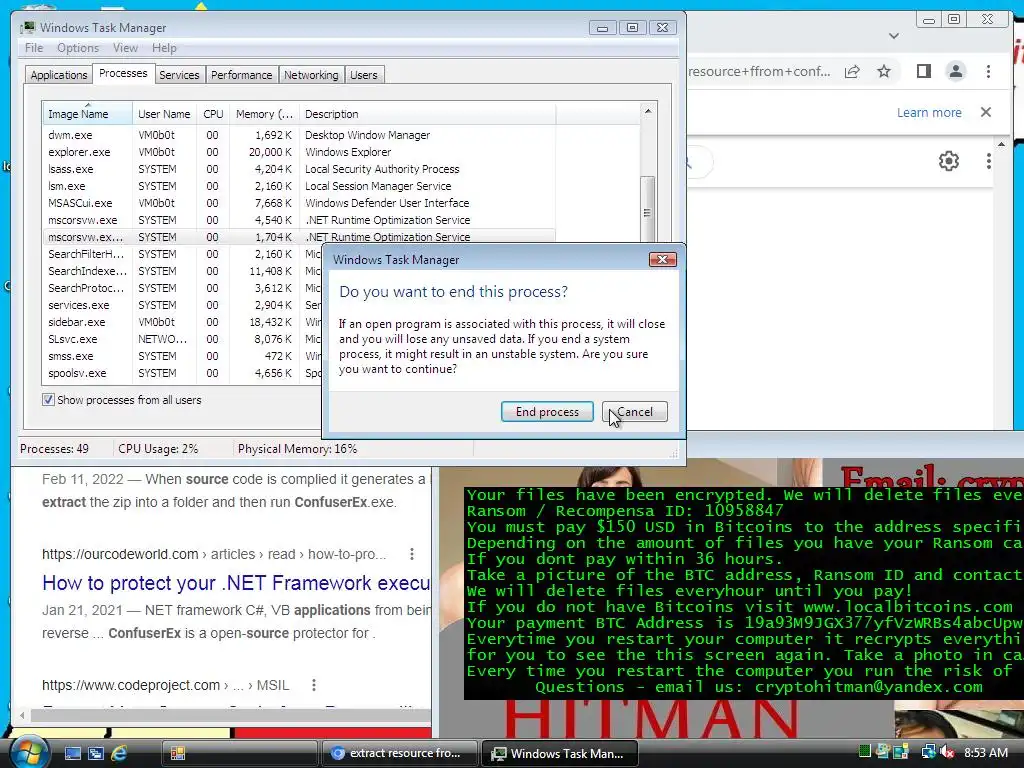
Task: Click process list vertical scrollbar thumb
Action: [x=647, y=209]
